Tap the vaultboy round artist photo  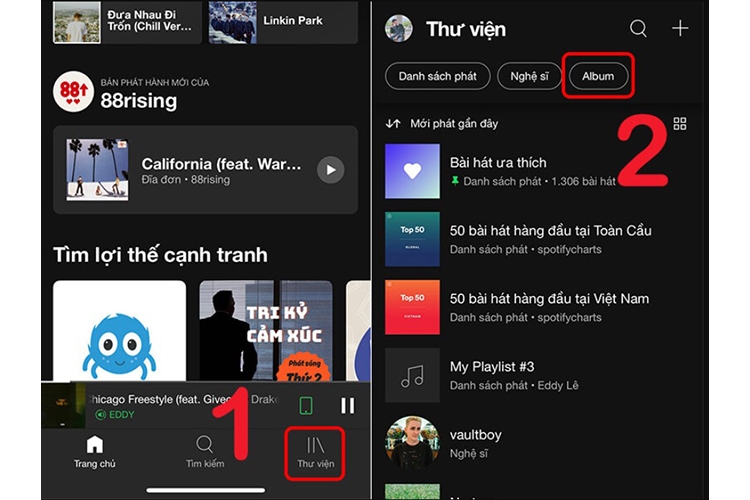(x=412, y=443)
